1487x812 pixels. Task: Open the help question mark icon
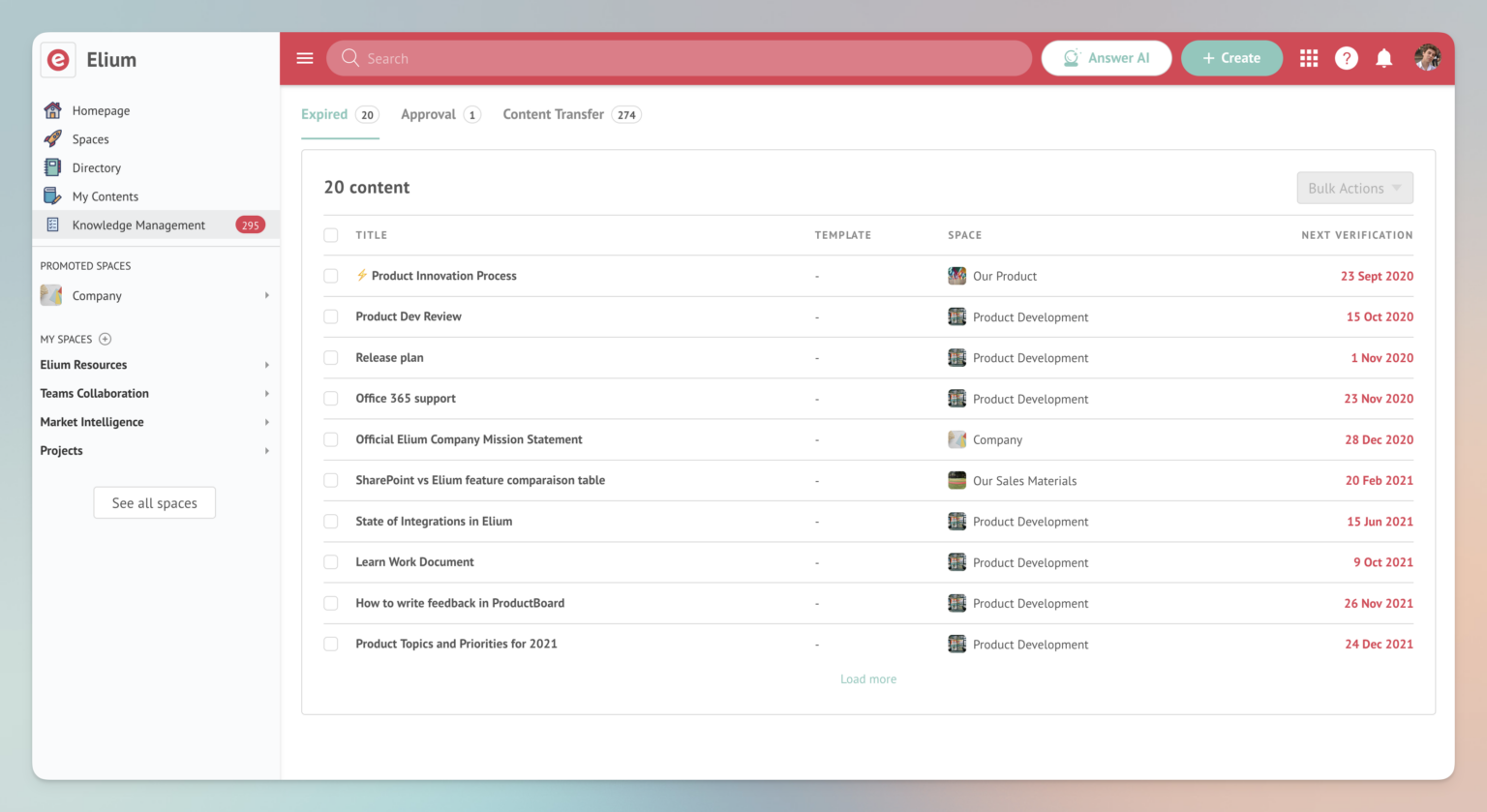click(x=1346, y=58)
